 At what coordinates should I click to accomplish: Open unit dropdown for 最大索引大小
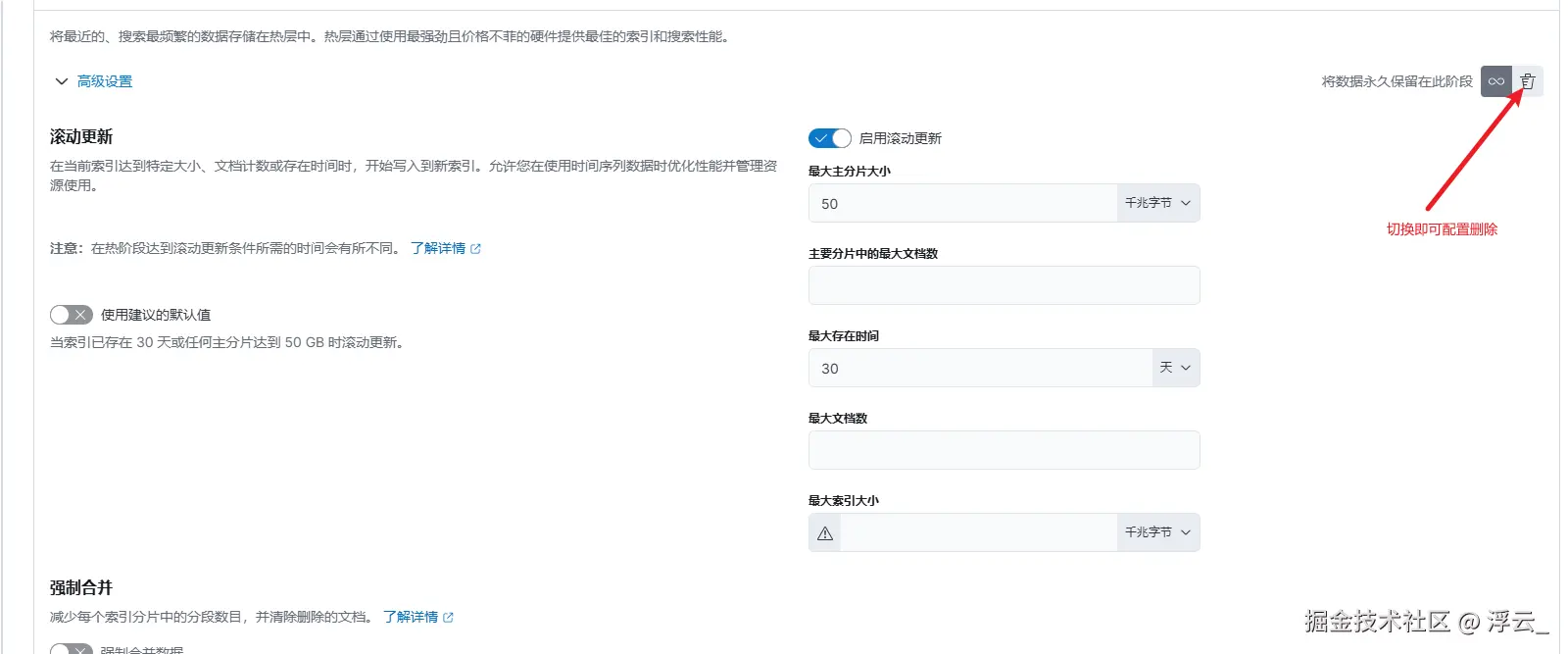tap(1158, 532)
